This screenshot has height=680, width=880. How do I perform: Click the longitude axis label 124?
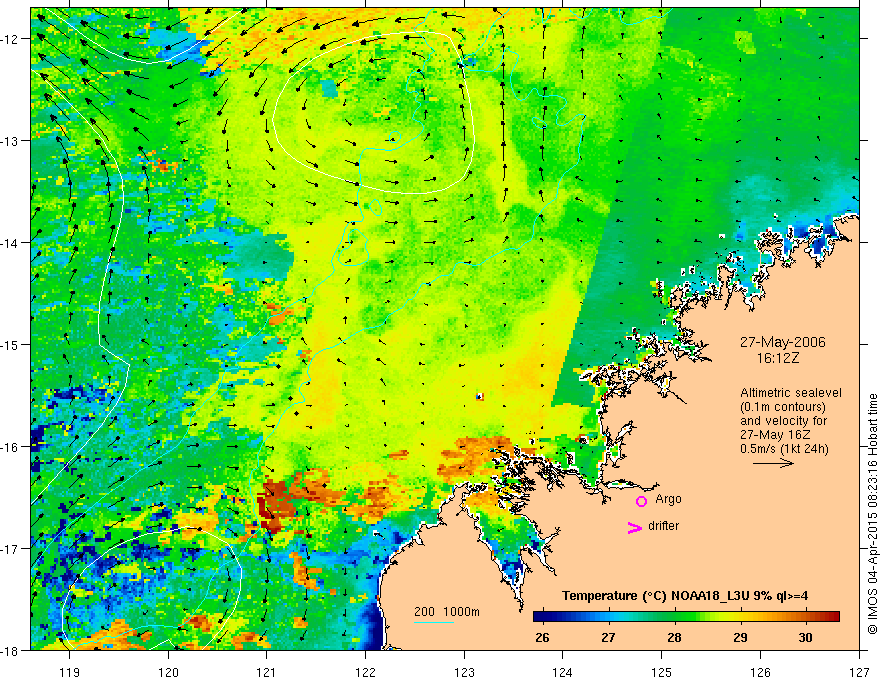(x=563, y=672)
